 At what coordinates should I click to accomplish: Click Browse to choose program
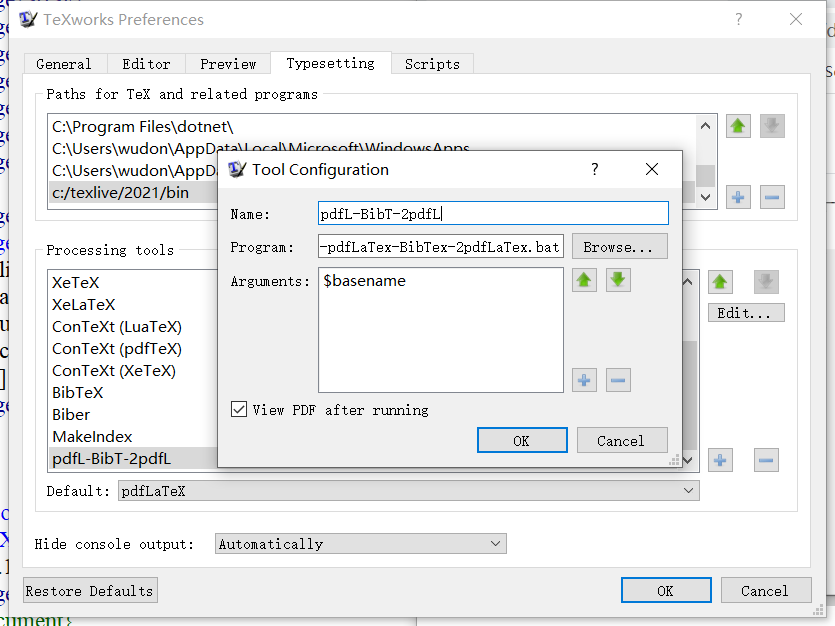click(620, 247)
